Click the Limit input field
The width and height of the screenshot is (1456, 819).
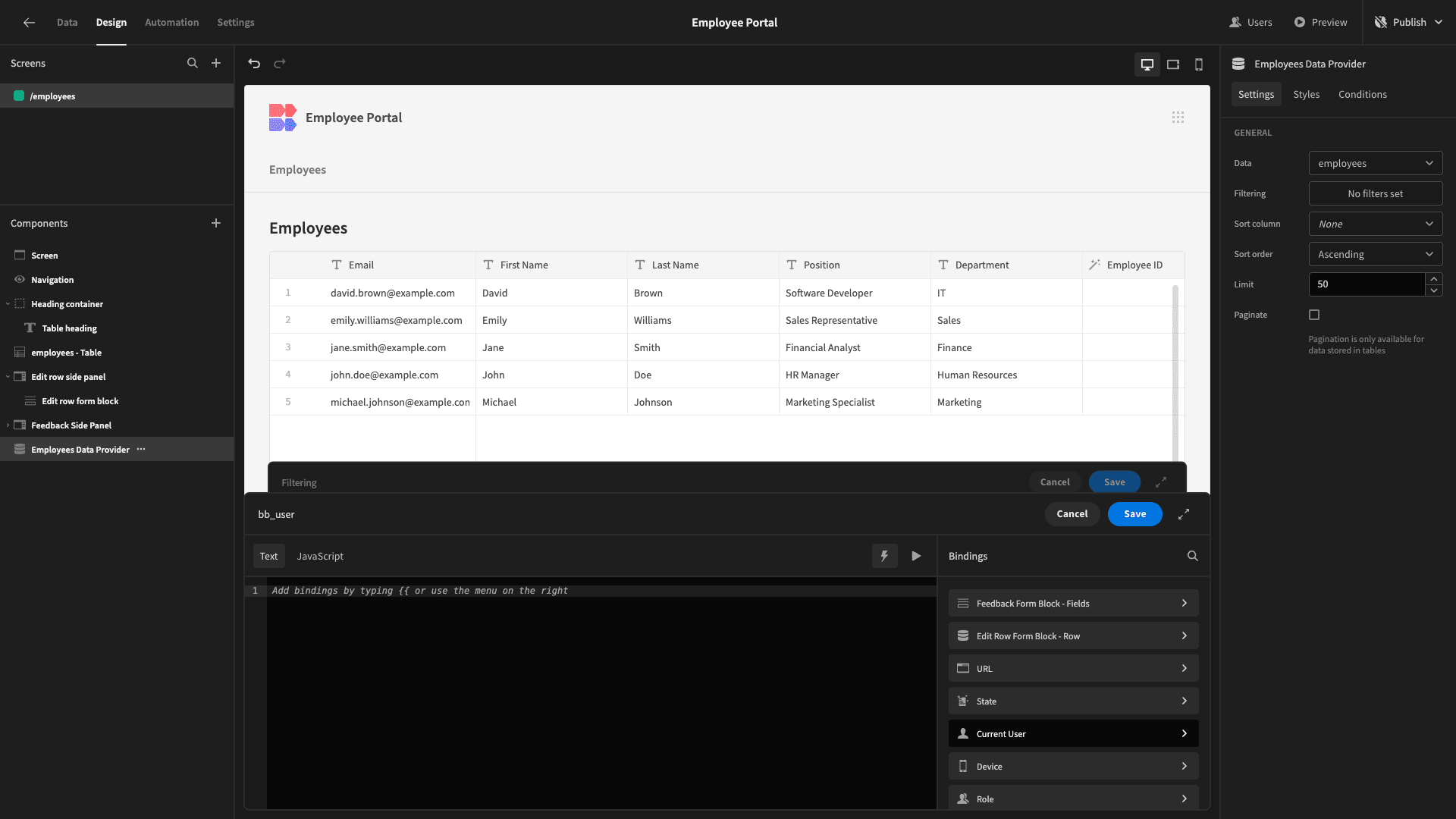tap(1367, 284)
